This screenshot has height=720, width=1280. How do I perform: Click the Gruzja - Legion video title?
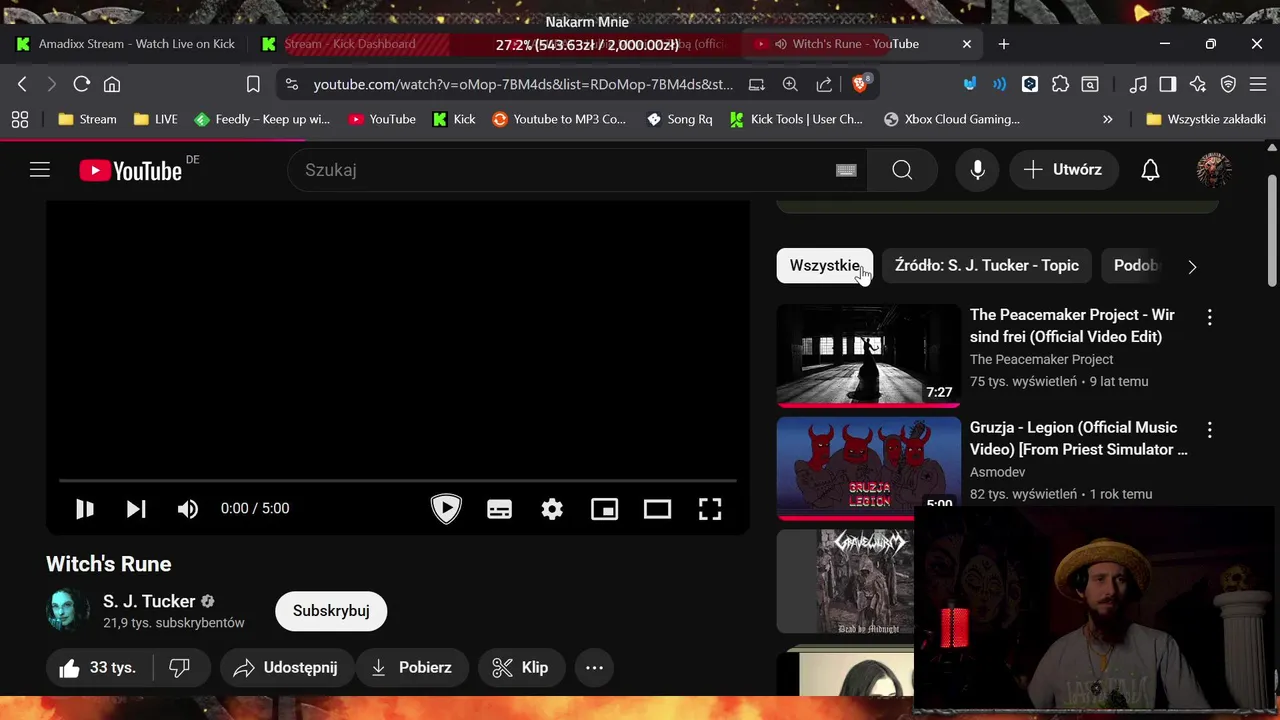coord(1079,439)
